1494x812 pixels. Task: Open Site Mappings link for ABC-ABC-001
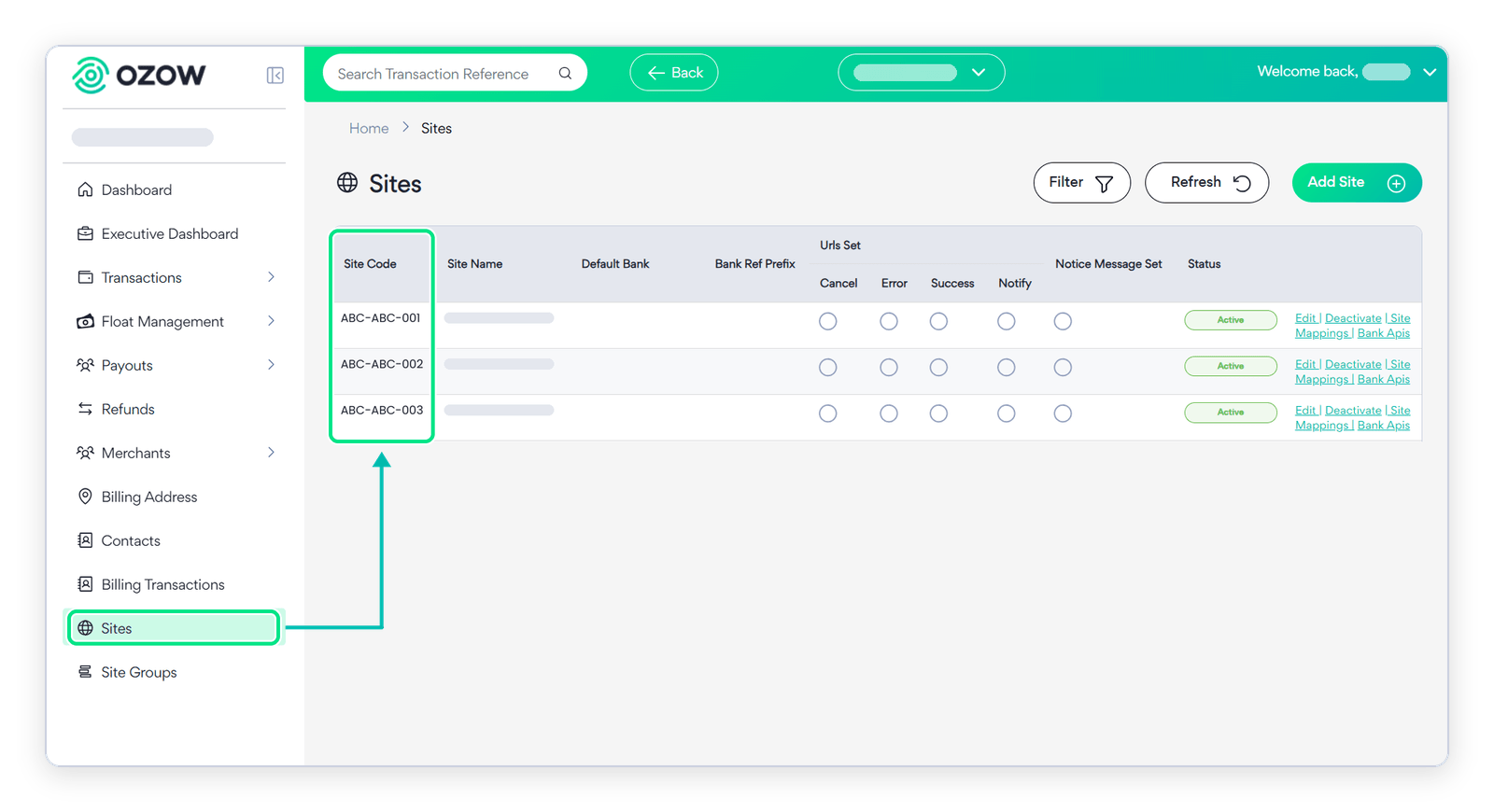[1353, 326]
